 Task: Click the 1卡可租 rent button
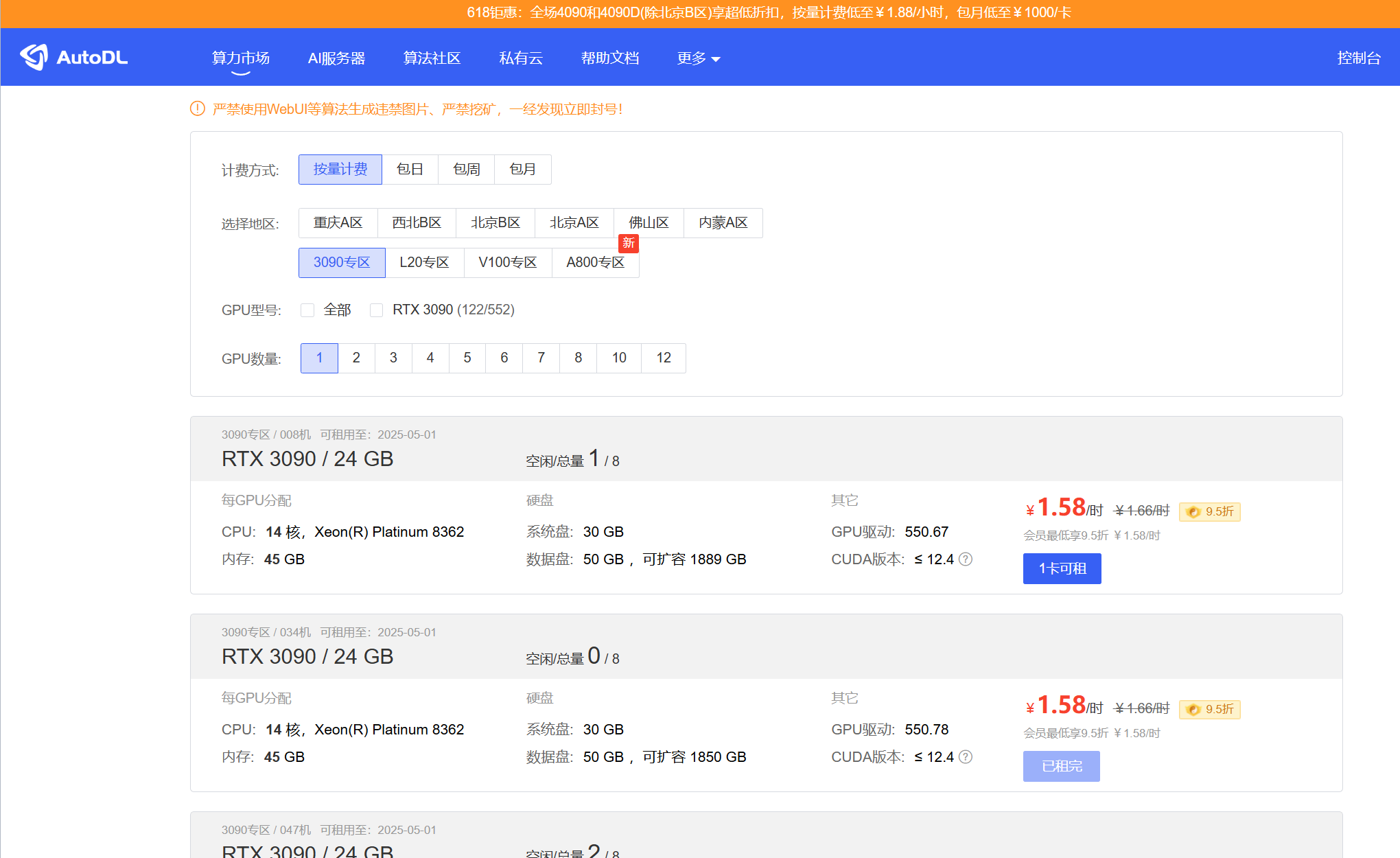click(x=1062, y=568)
